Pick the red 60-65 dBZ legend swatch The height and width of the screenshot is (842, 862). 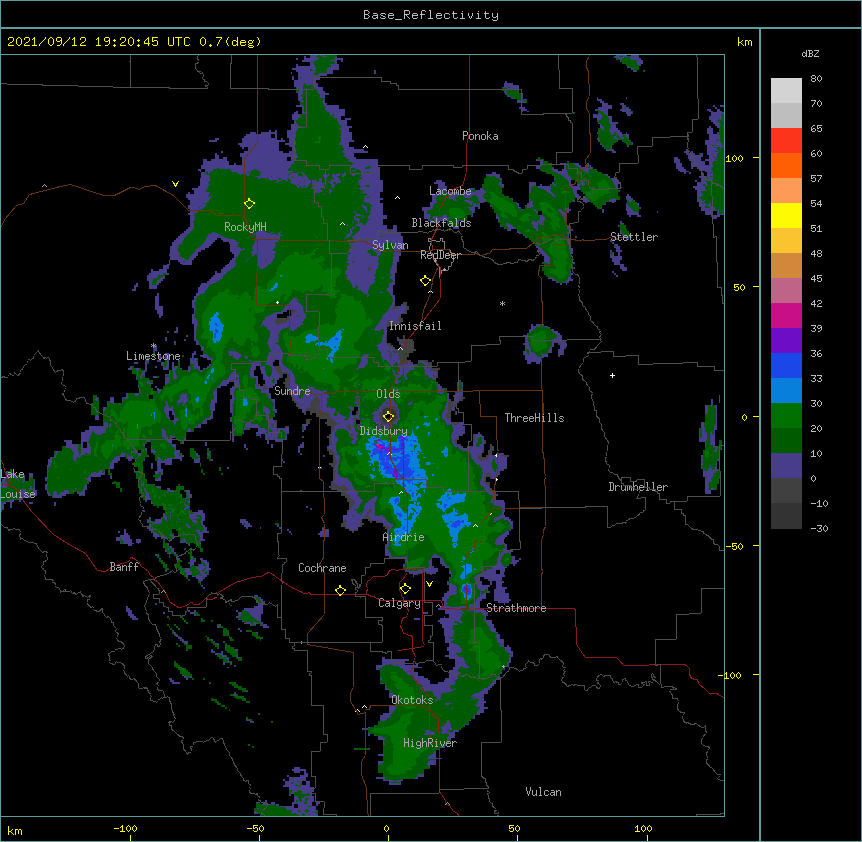coord(786,141)
